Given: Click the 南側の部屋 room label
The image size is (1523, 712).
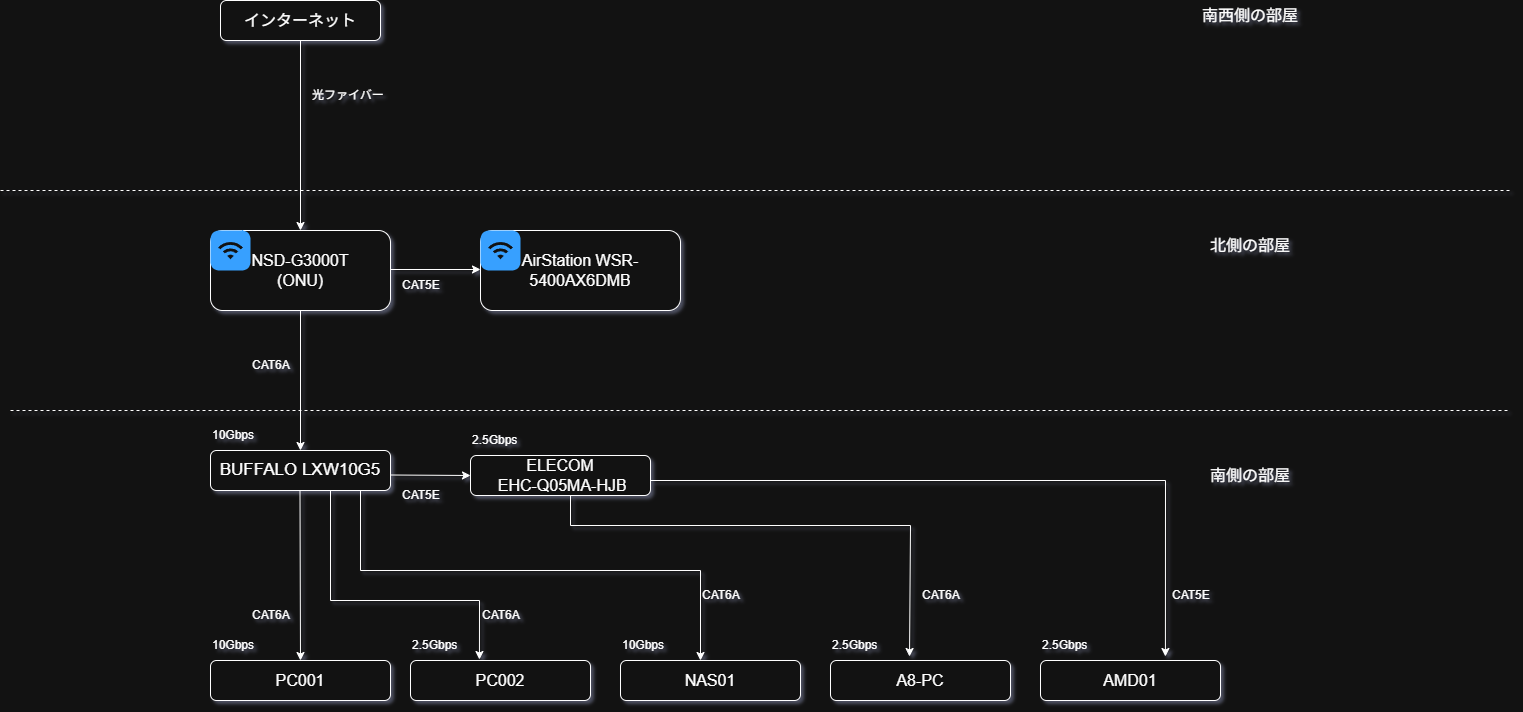Looking at the screenshot, I should [x=1250, y=475].
